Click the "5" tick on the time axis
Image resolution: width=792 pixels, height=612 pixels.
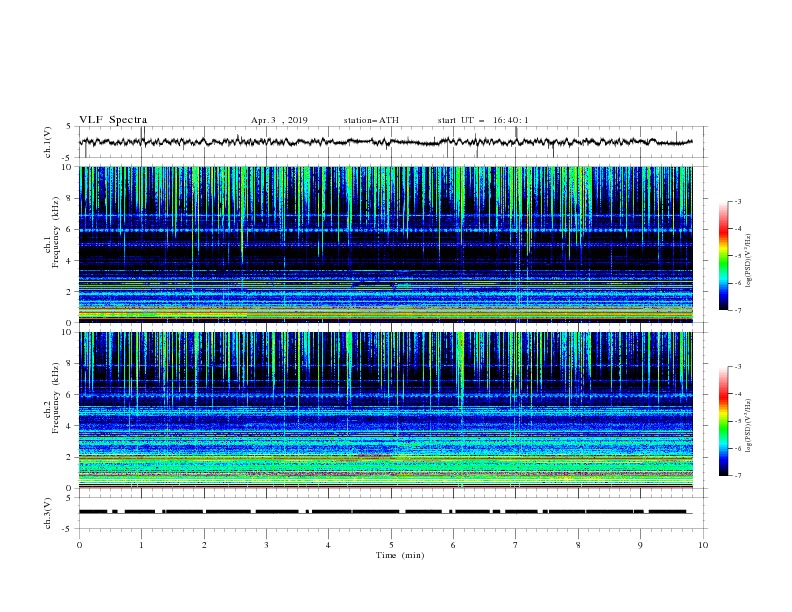(391, 545)
